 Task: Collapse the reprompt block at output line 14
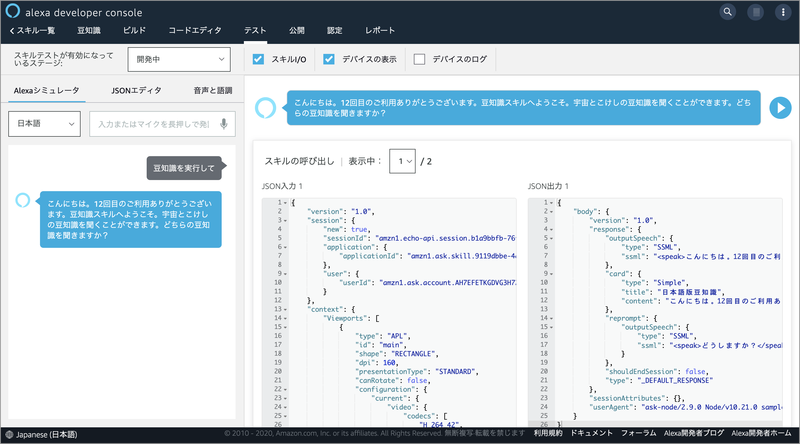[552, 318]
